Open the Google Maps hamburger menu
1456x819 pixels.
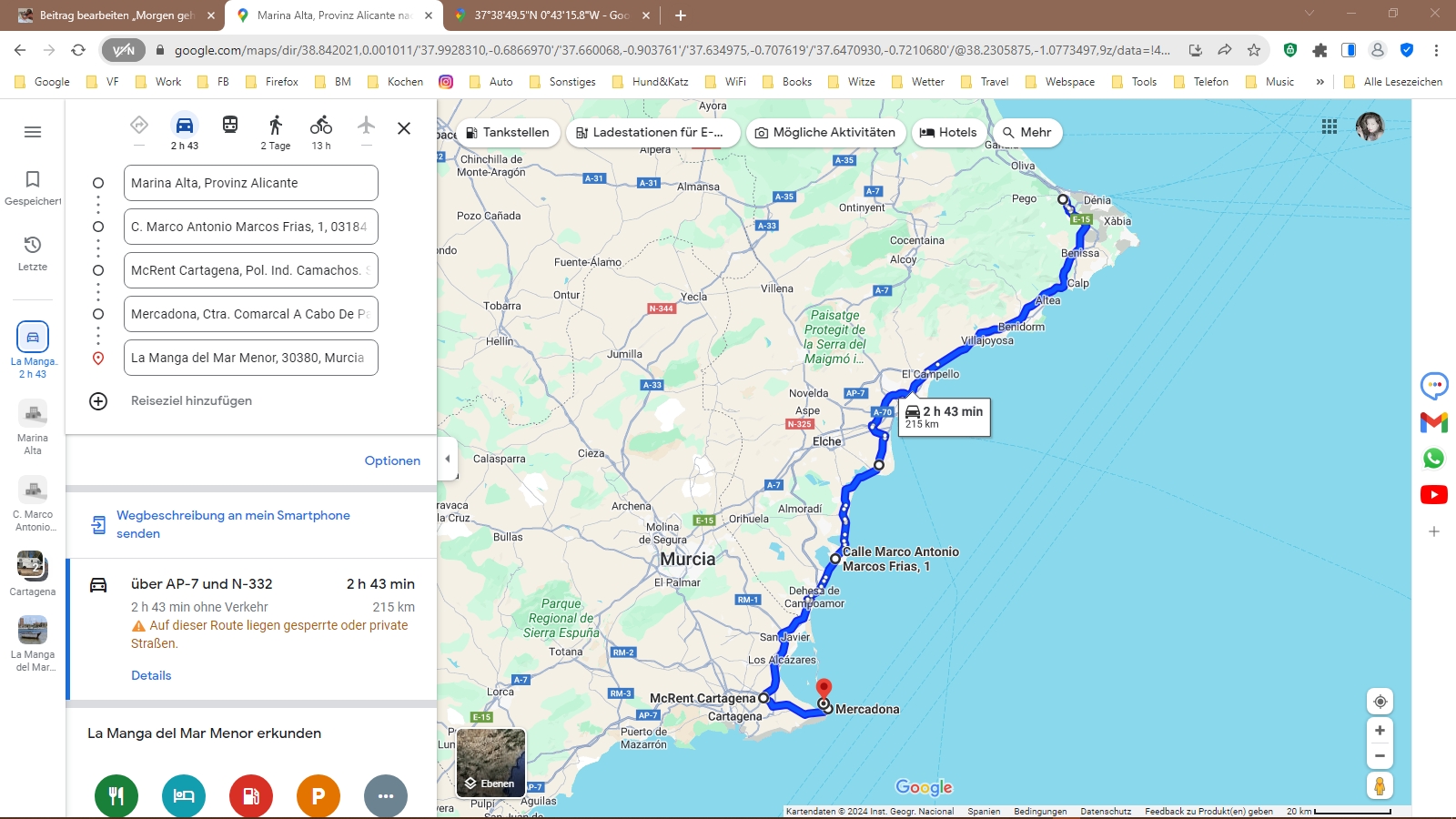pos(33,132)
